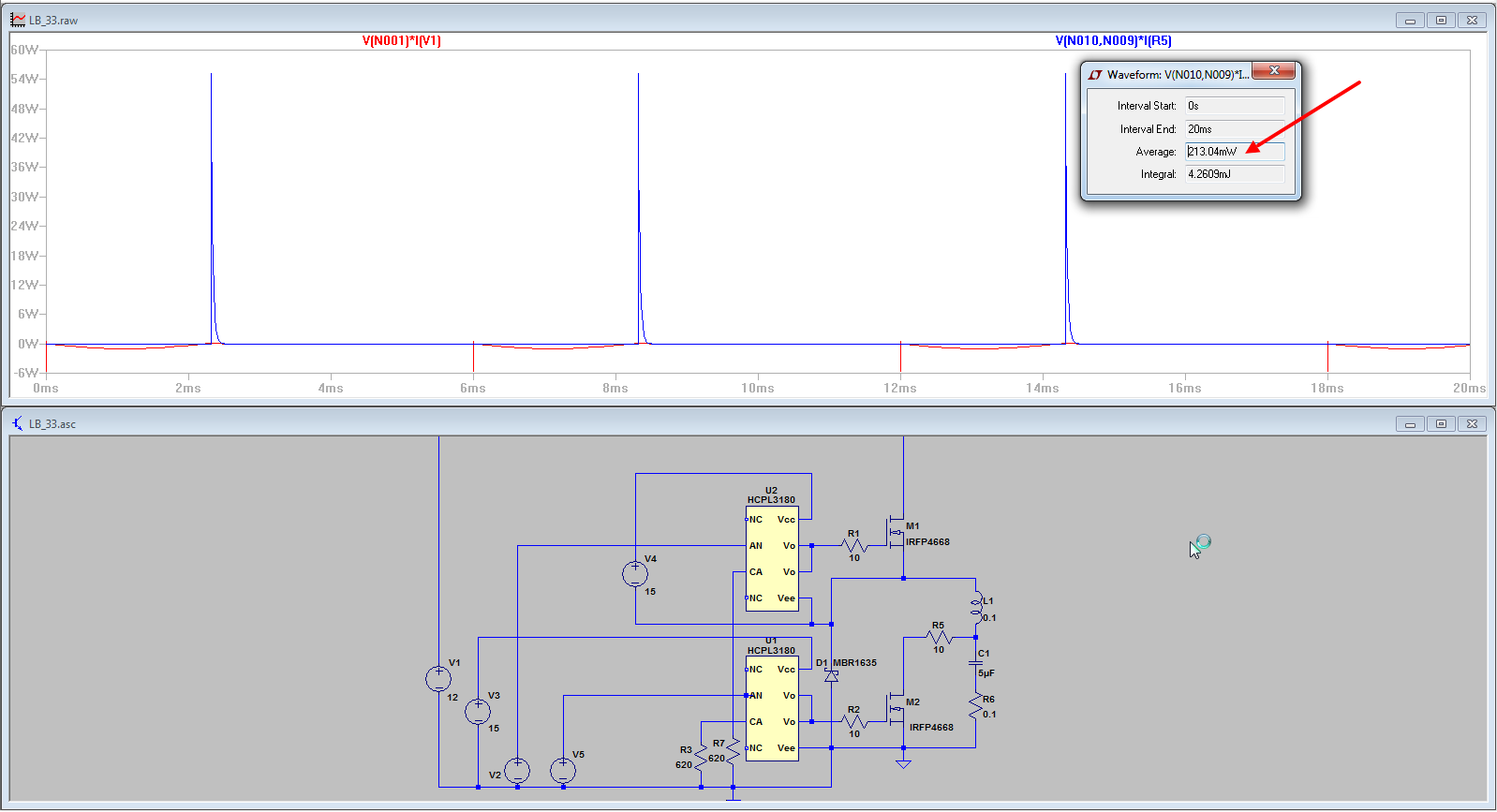Click the Average value field showing 213.04mW

click(x=1234, y=152)
